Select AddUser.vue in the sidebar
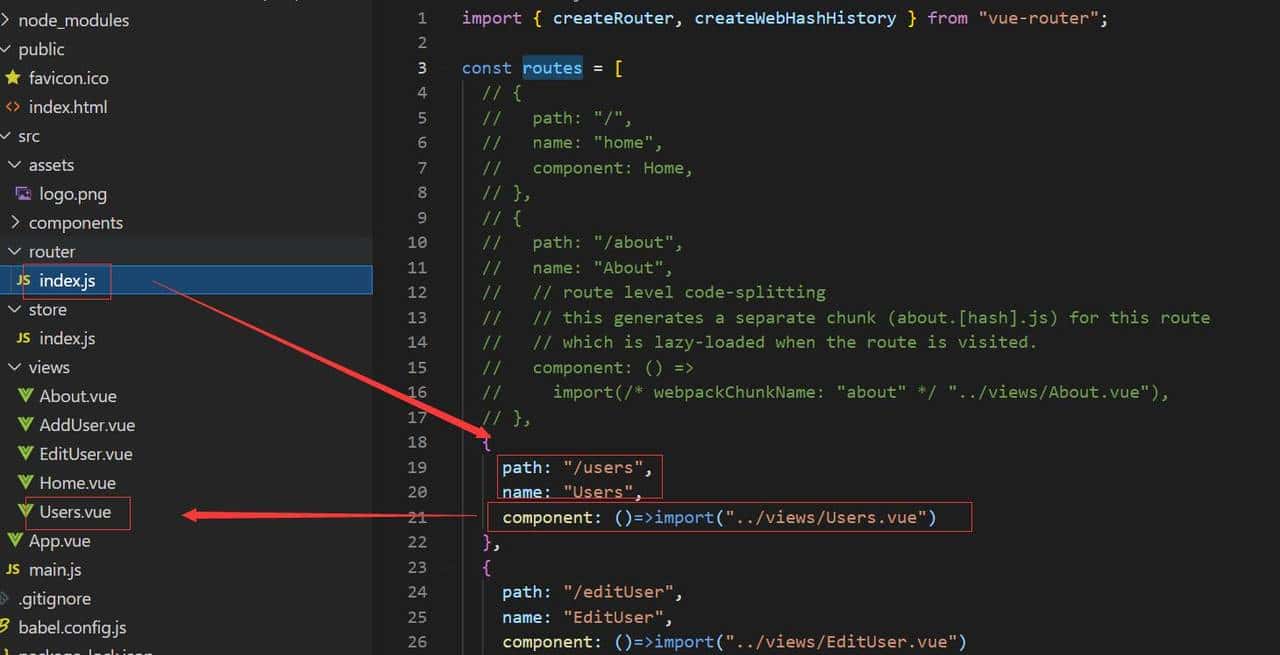The width and height of the screenshot is (1280, 655). point(85,425)
